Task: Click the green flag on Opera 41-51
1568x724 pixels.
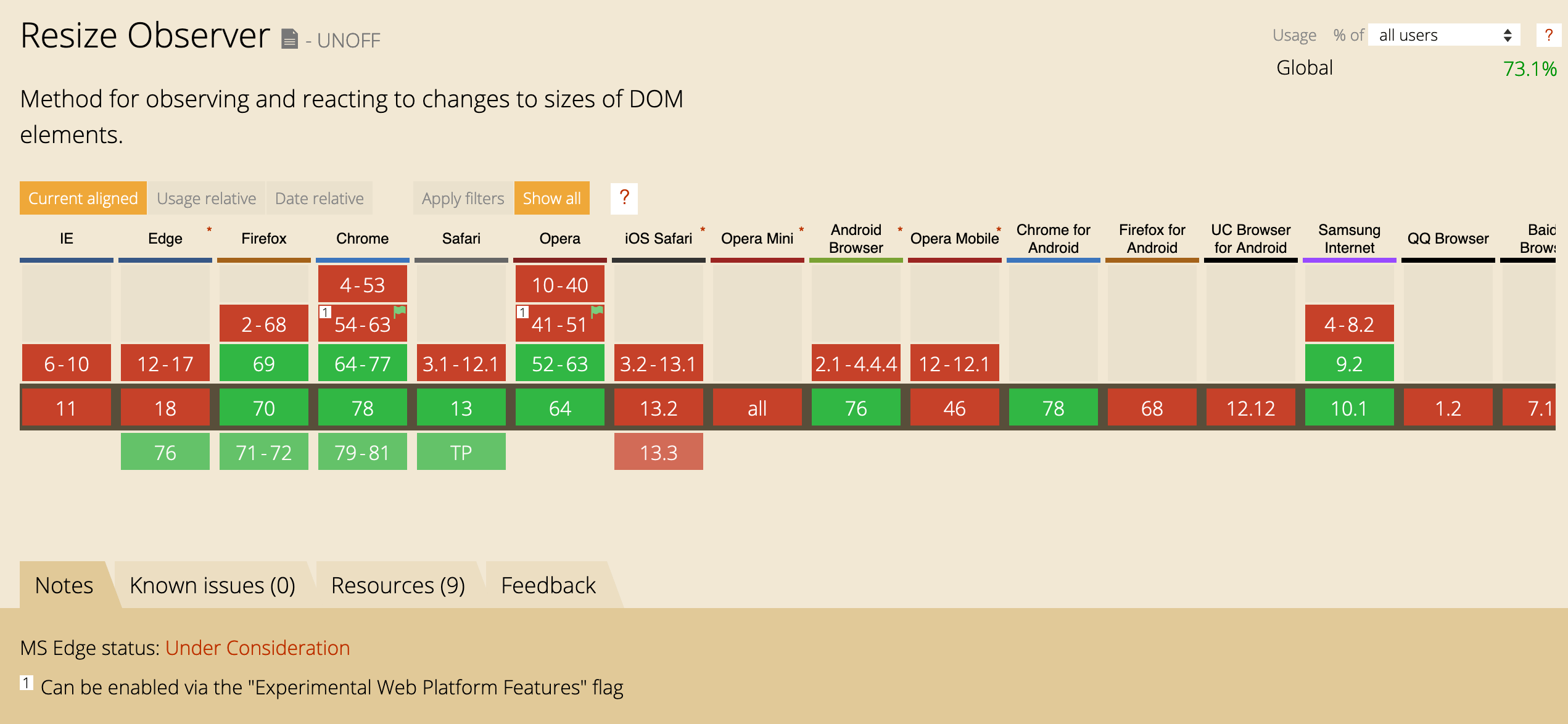Action: point(597,311)
